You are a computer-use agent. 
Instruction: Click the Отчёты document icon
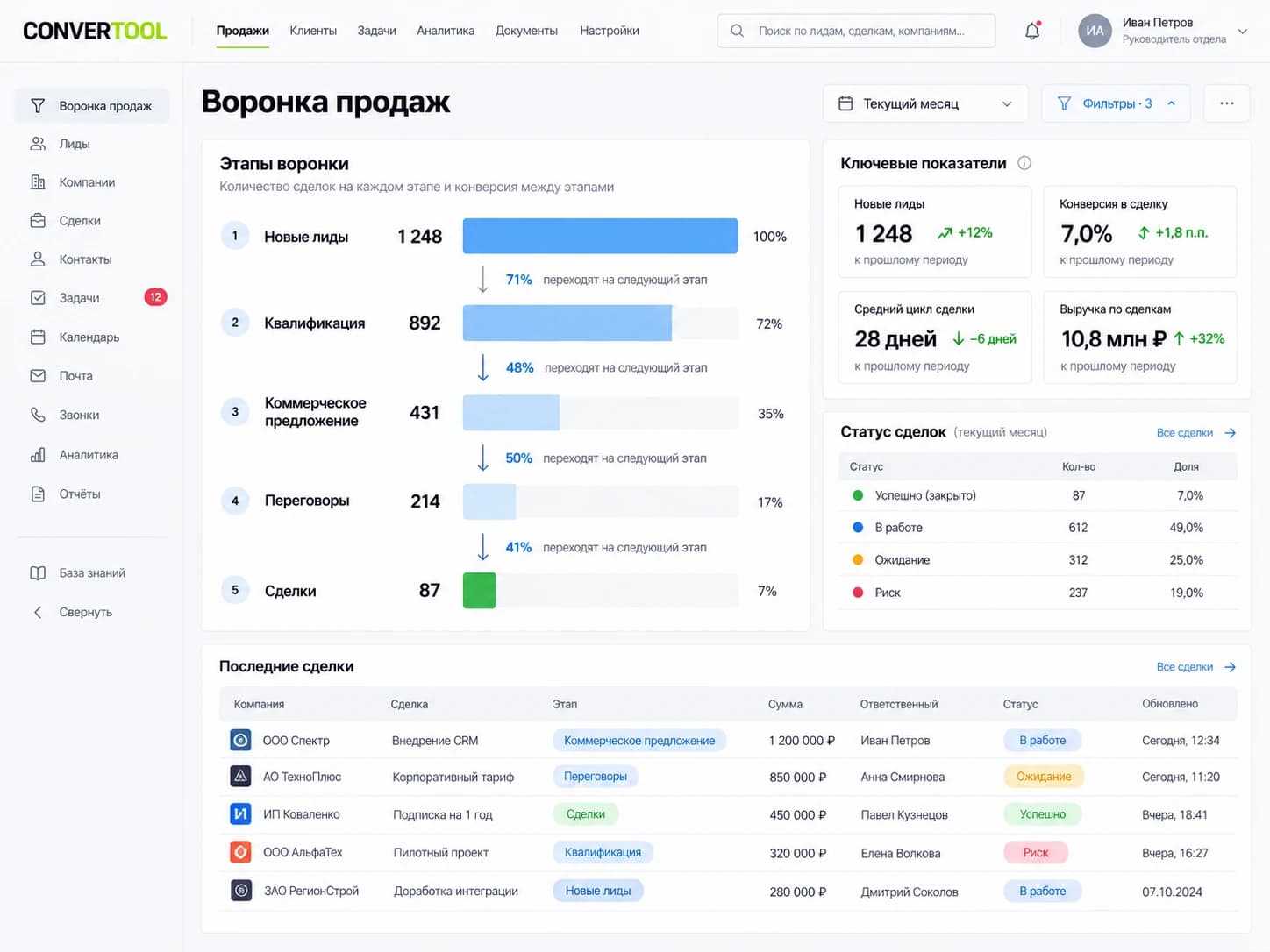38,494
